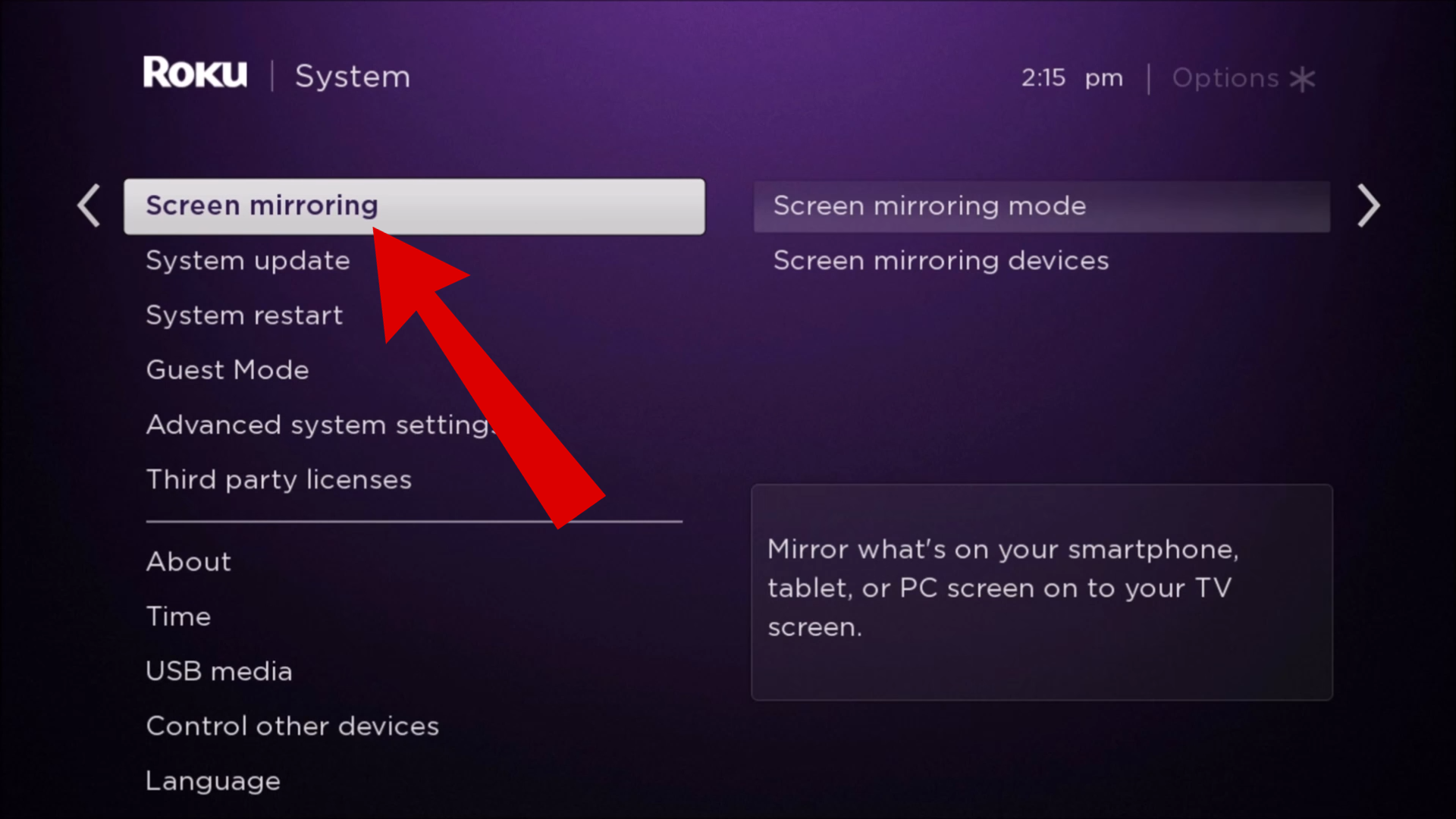
Task: Open the Language setting
Action: 213,782
